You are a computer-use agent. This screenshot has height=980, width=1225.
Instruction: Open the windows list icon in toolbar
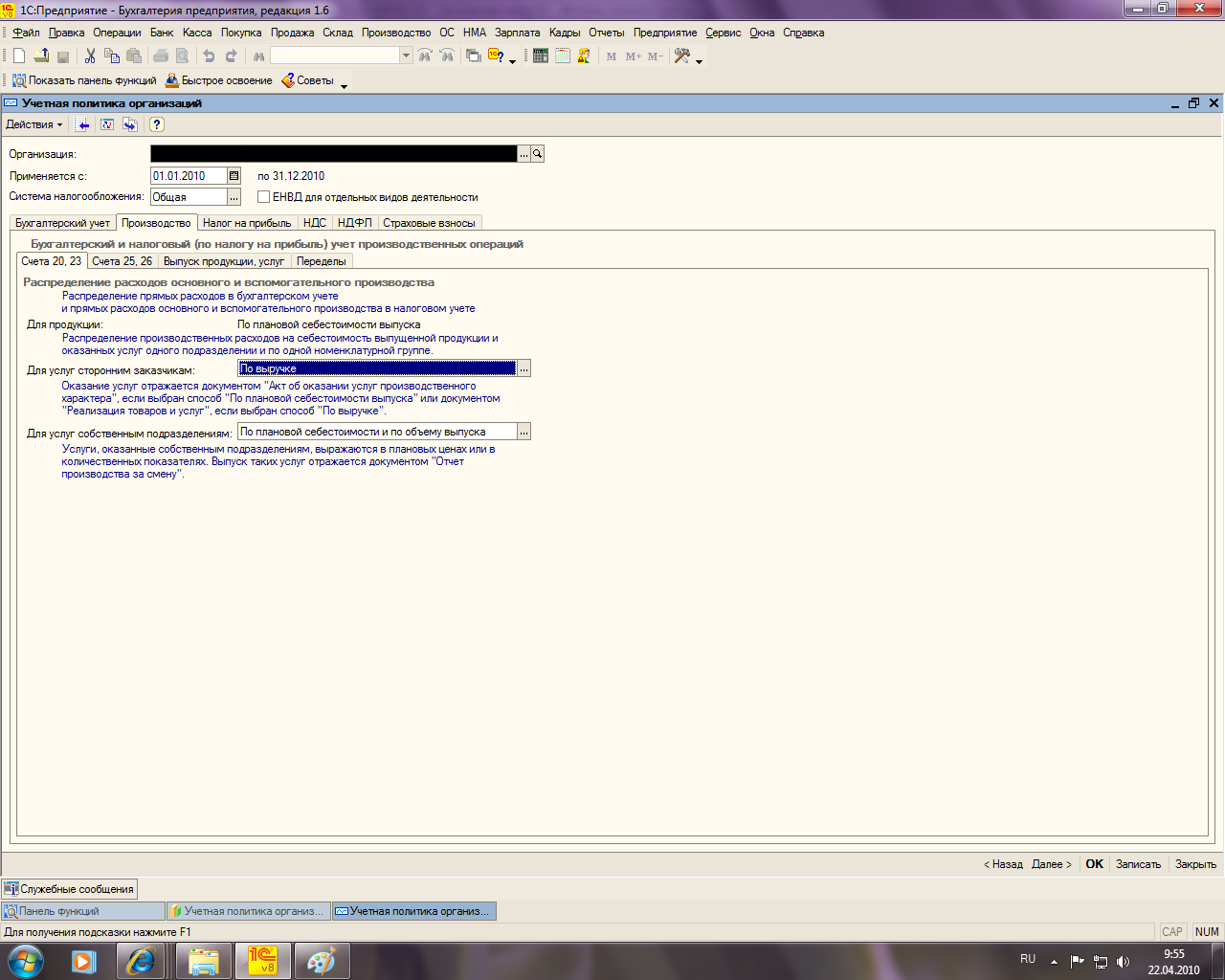(x=473, y=56)
